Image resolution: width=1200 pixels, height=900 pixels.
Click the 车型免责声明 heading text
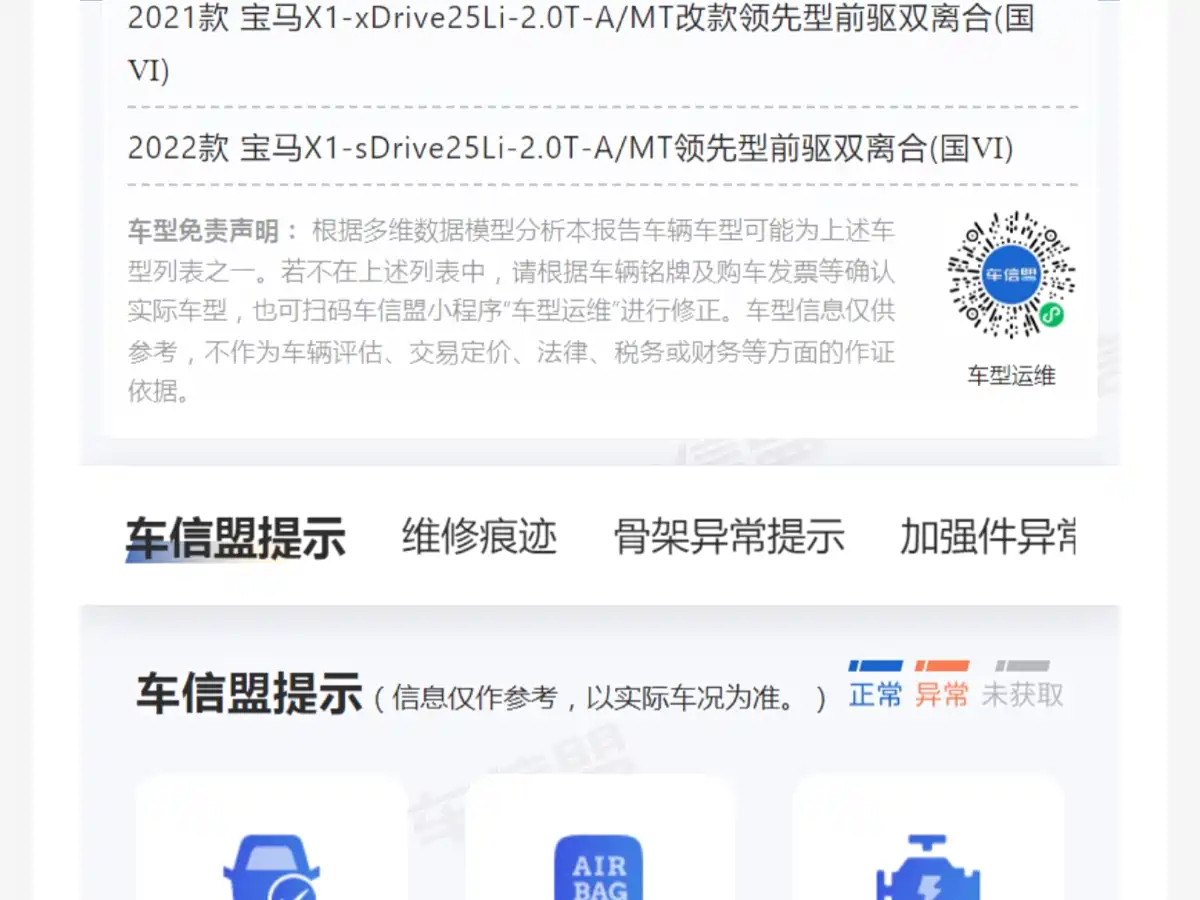[x=203, y=232]
